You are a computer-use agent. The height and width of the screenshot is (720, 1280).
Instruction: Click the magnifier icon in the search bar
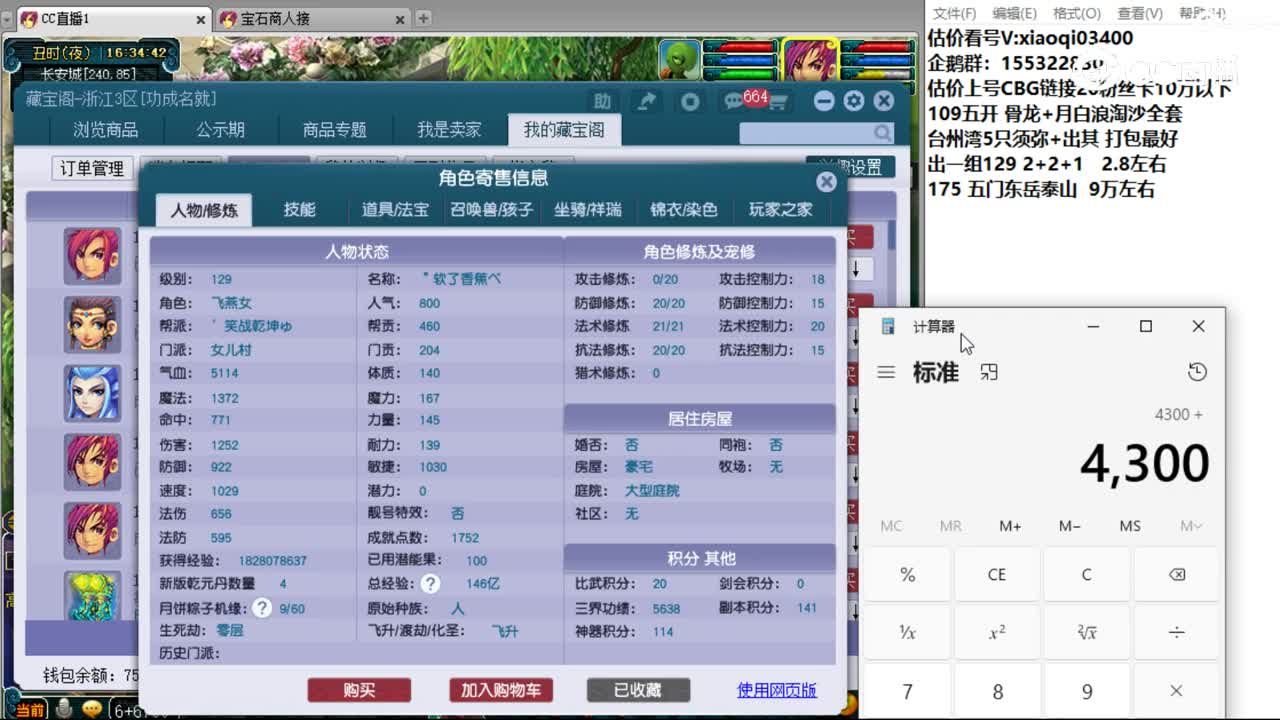[881, 132]
